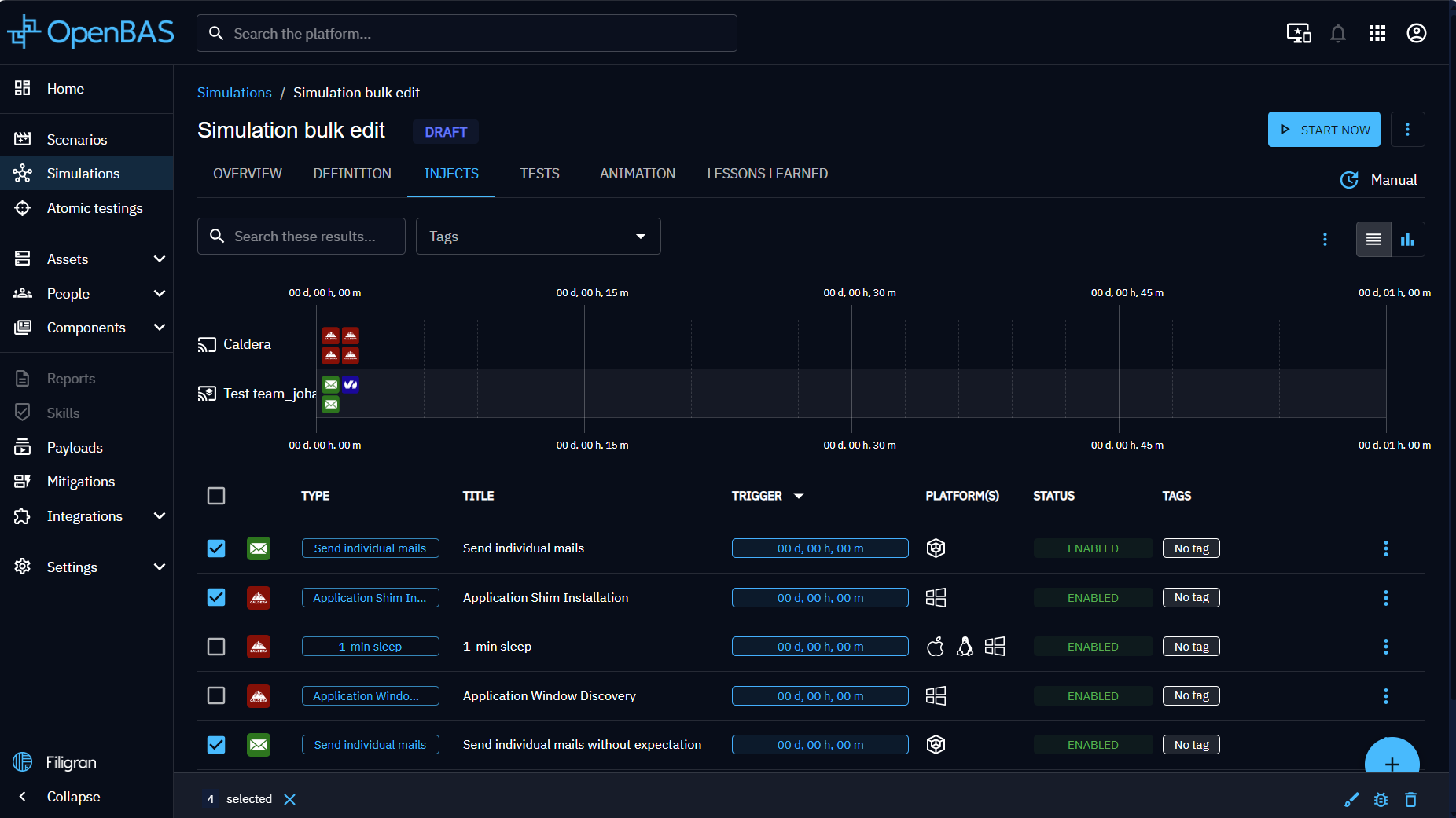Image resolution: width=1456 pixels, height=818 pixels.
Task: Uncheck the Application Shim Installation row checkbox
Action: [x=216, y=597]
